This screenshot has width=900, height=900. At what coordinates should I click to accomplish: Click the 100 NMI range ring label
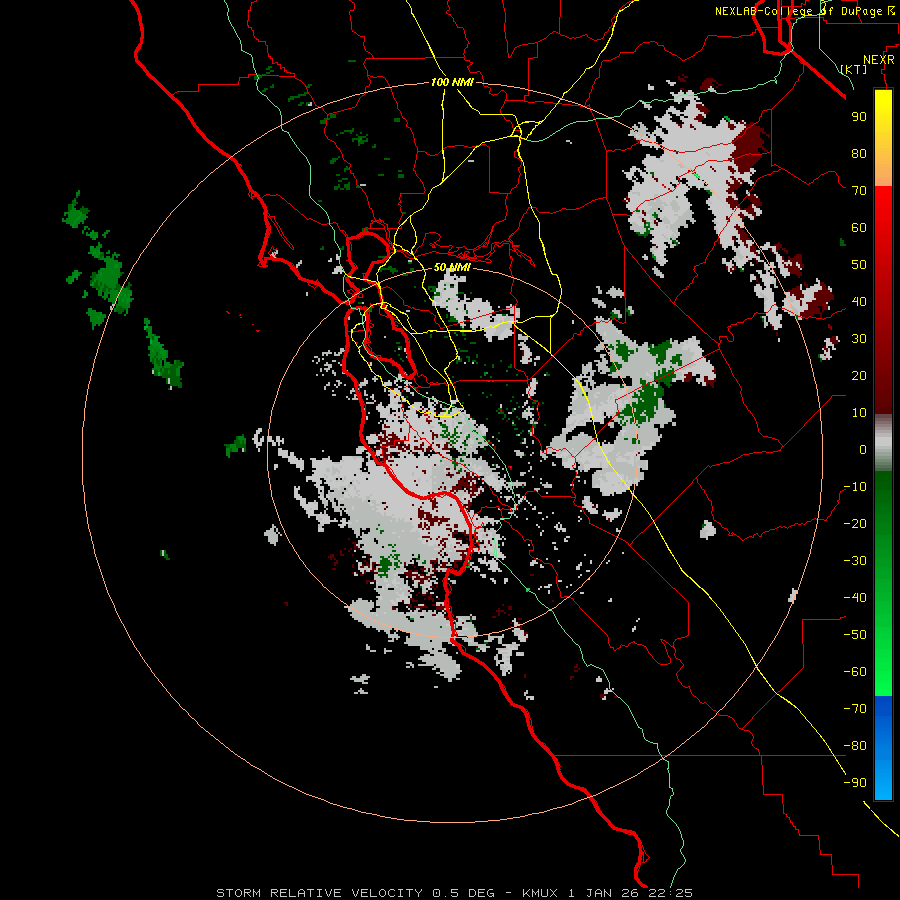(x=452, y=83)
